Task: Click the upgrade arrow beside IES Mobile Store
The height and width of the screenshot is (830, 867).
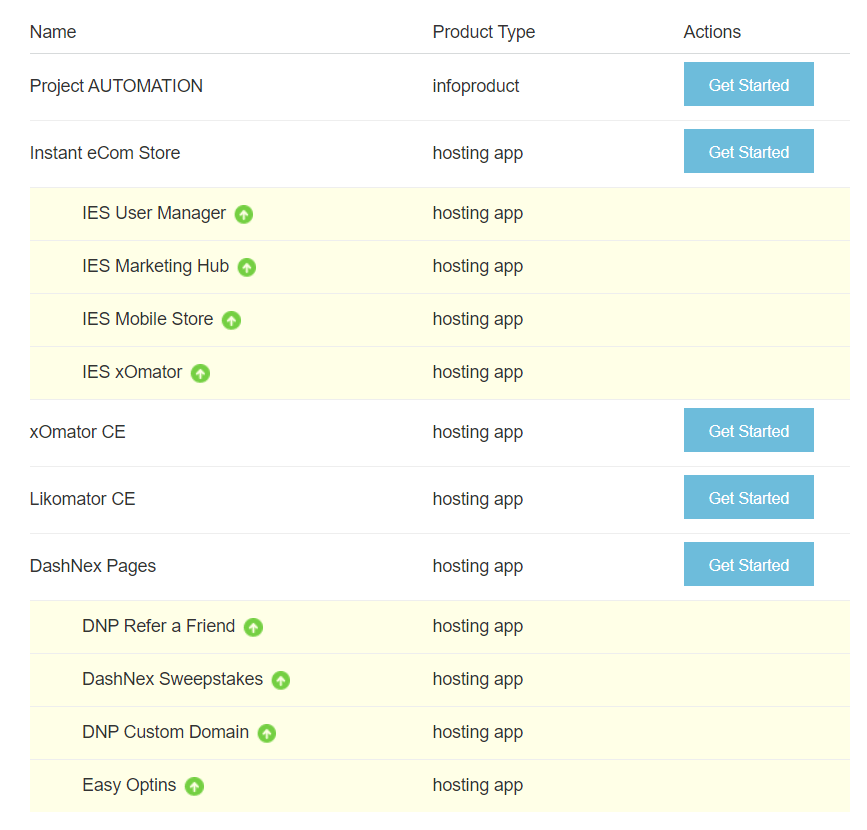Action: (231, 320)
